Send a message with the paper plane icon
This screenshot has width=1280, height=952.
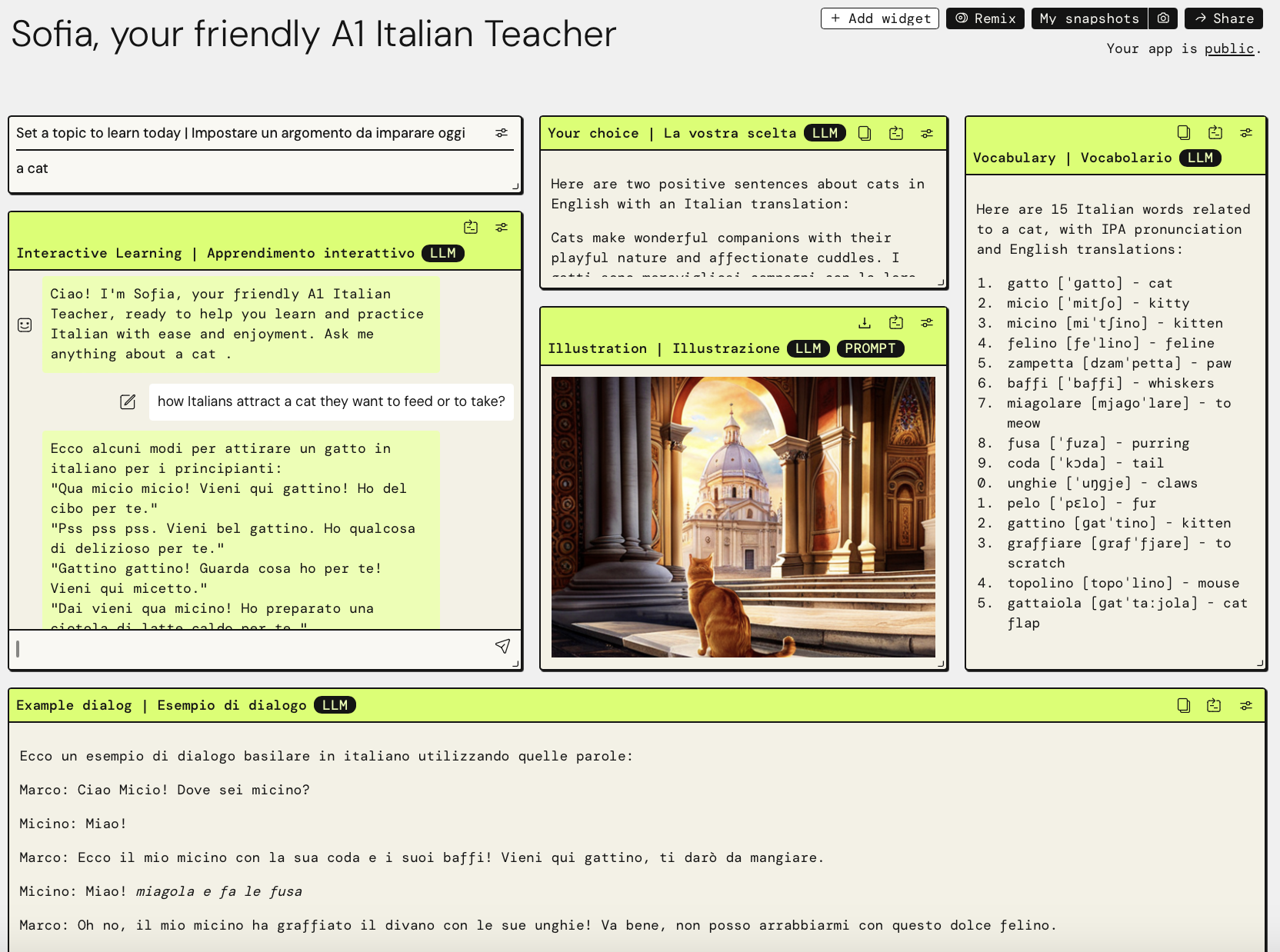503,647
